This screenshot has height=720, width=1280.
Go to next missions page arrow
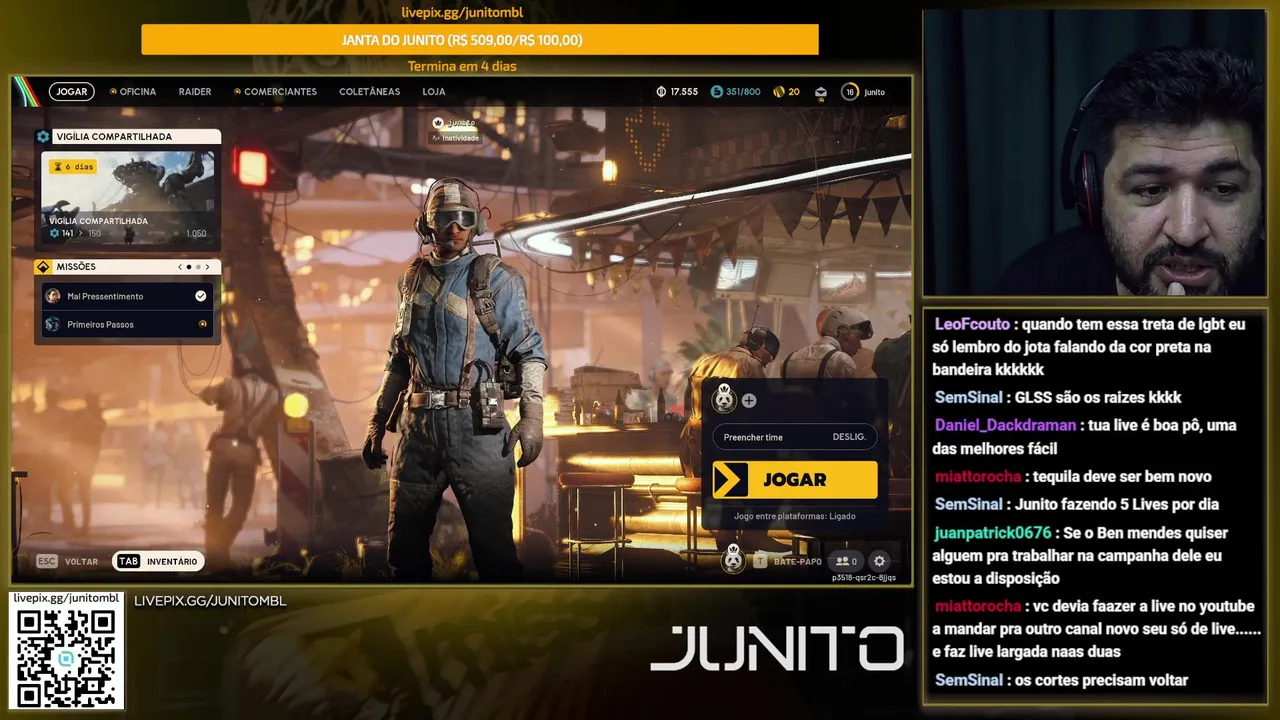pyautogui.click(x=208, y=267)
